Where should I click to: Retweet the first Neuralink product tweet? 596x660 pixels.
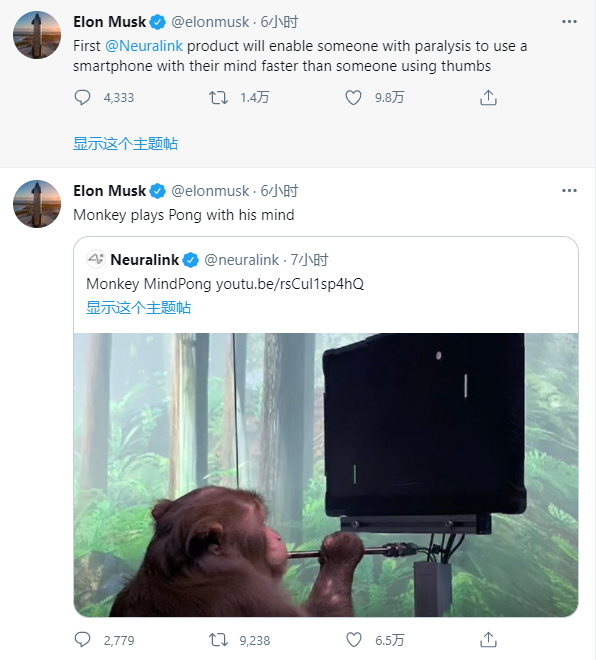coord(218,98)
